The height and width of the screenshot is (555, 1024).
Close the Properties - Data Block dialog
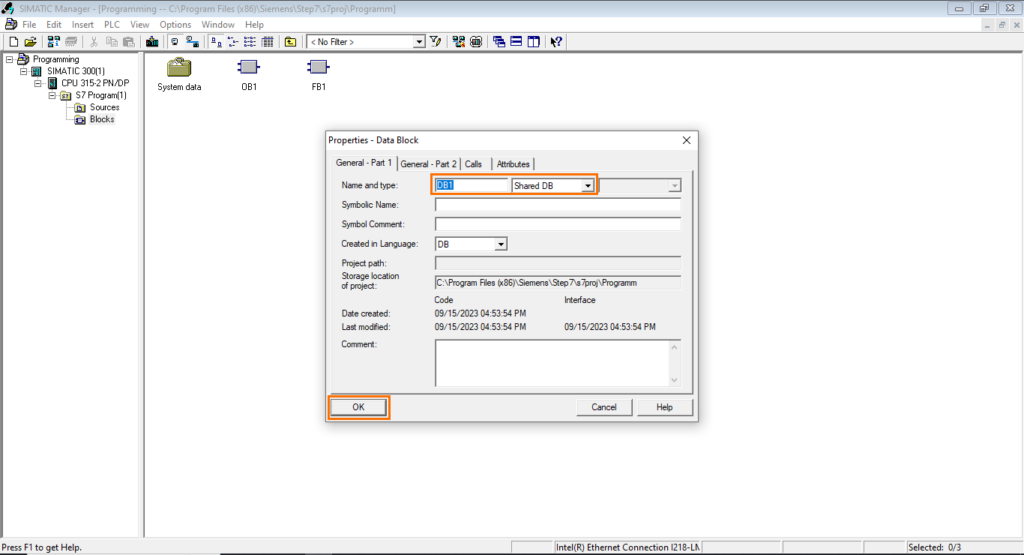click(x=686, y=140)
